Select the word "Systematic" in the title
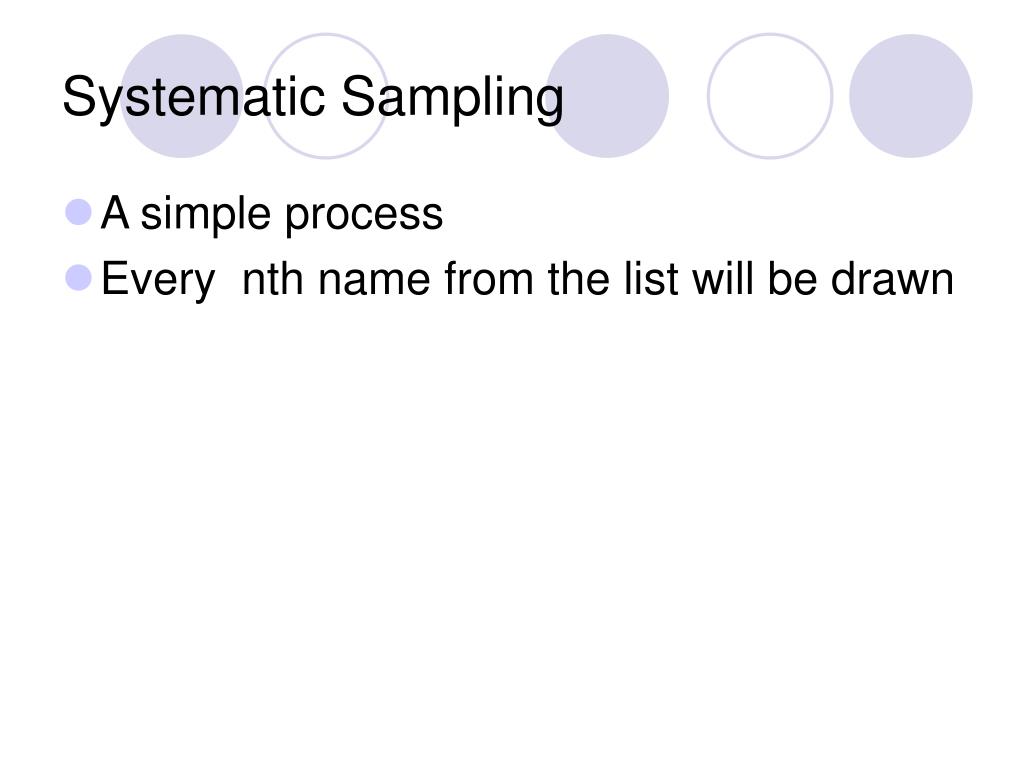 [x=193, y=97]
